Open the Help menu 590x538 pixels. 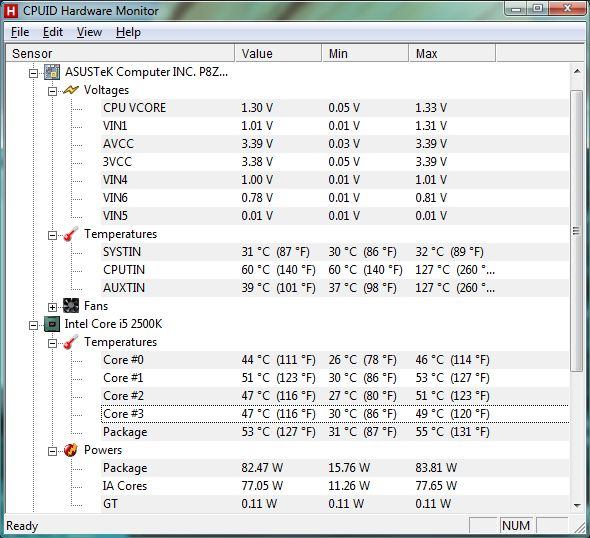pos(128,32)
